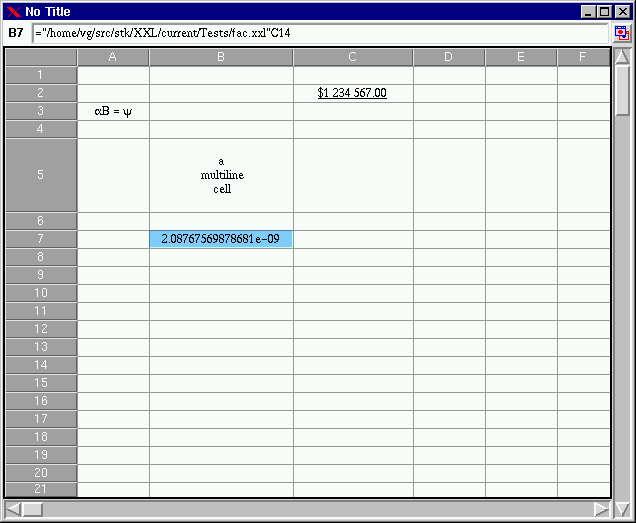The image size is (636, 523).
Task: Click the horizontal scrollbar left arrow
Action: 13,509
